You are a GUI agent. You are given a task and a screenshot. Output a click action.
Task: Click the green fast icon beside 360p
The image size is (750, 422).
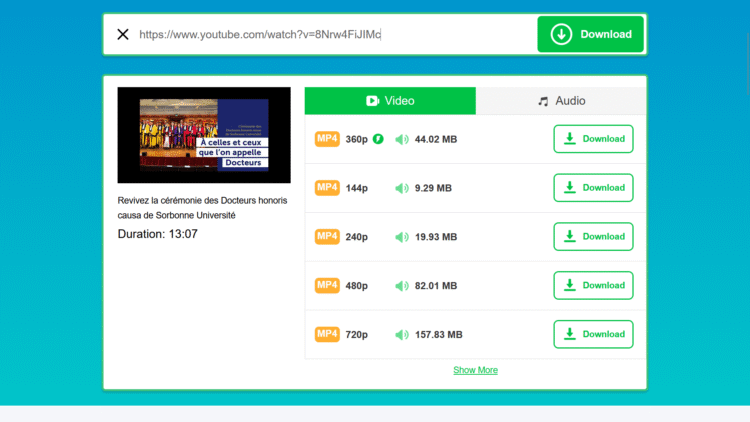378,139
